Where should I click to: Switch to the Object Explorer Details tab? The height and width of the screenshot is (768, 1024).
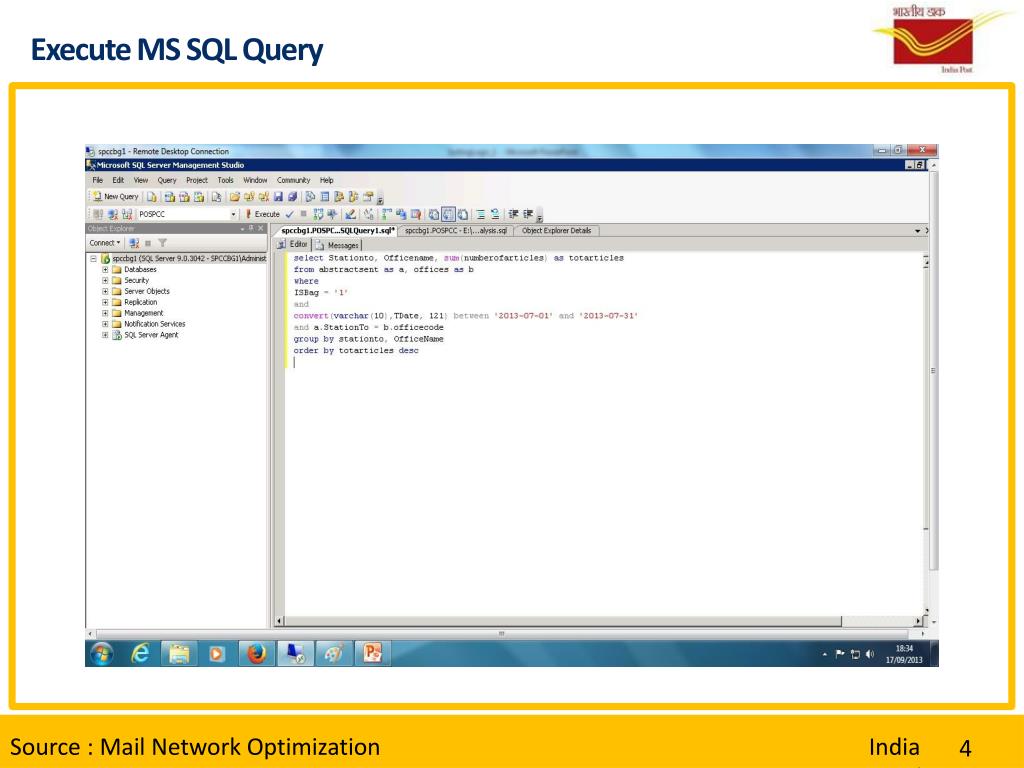(556, 231)
